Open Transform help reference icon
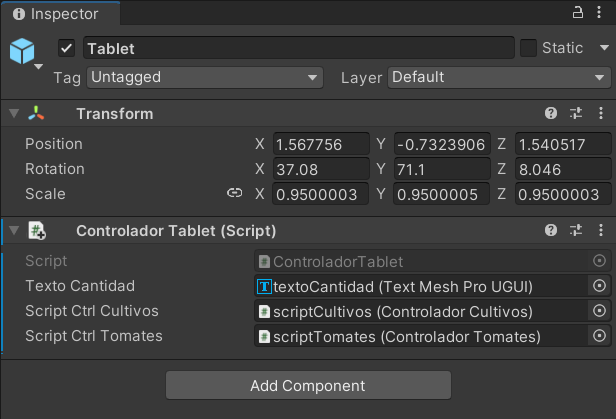This screenshot has width=616, height=419. click(551, 113)
